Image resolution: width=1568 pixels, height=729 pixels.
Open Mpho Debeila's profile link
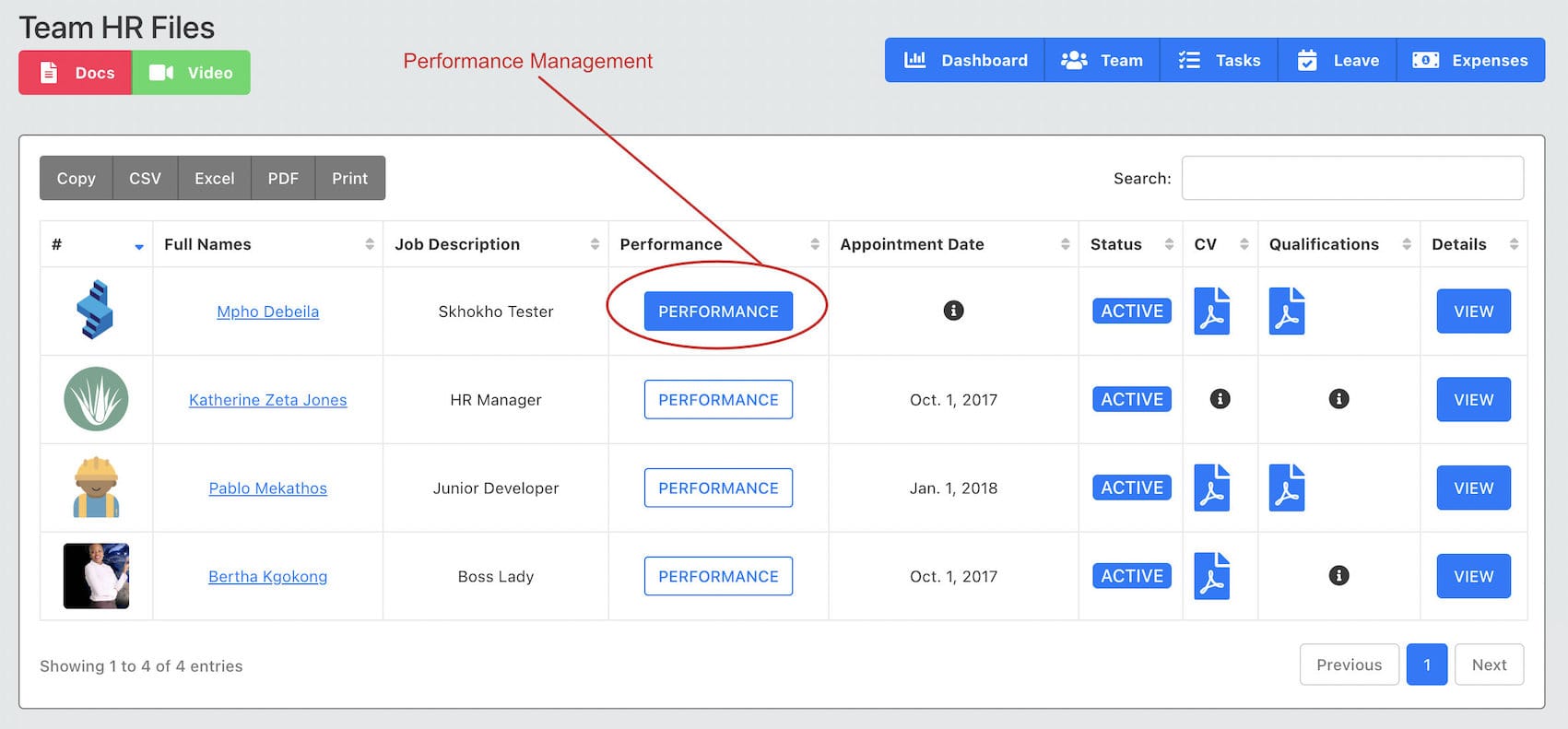tap(268, 312)
